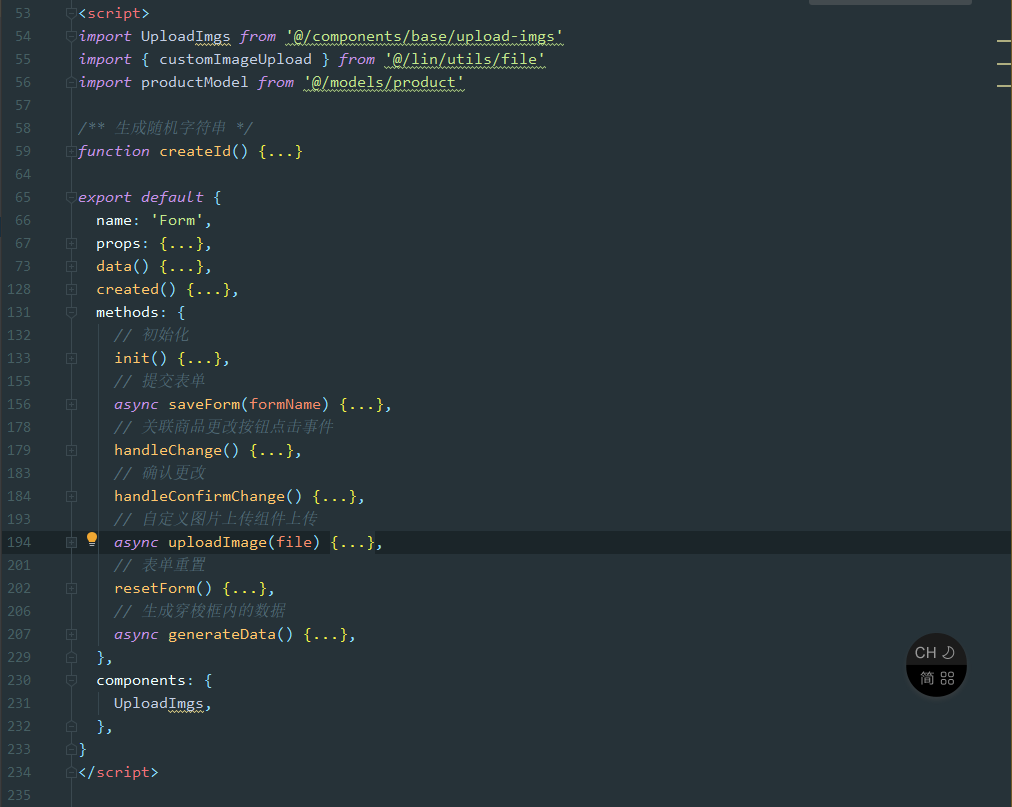The height and width of the screenshot is (807, 1012).
Task: Click the {...} placeholder after uploadImage(file)
Action: pos(352,543)
